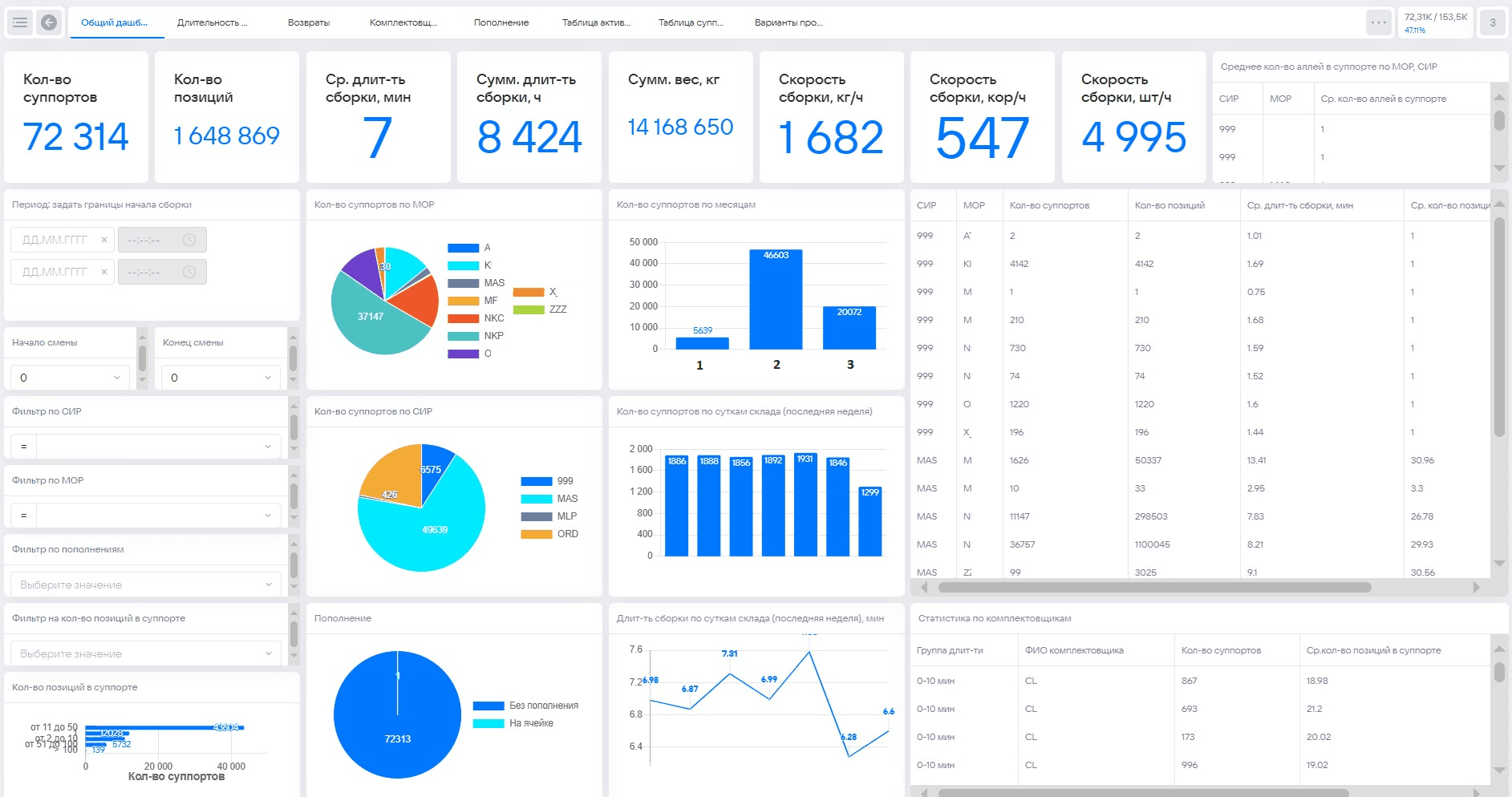Click the first date input field
This screenshot has height=797, width=1512.
click(x=56, y=240)
